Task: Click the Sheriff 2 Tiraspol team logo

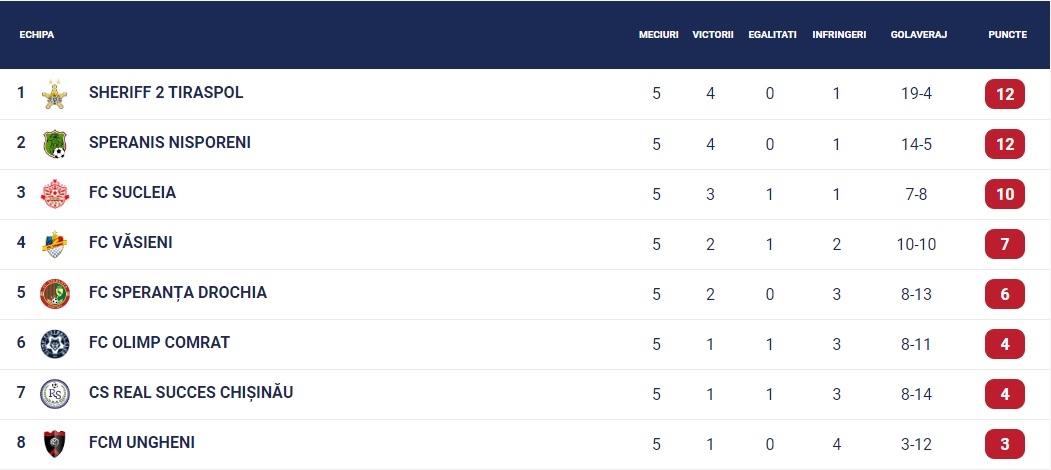Action: point(54,94)
